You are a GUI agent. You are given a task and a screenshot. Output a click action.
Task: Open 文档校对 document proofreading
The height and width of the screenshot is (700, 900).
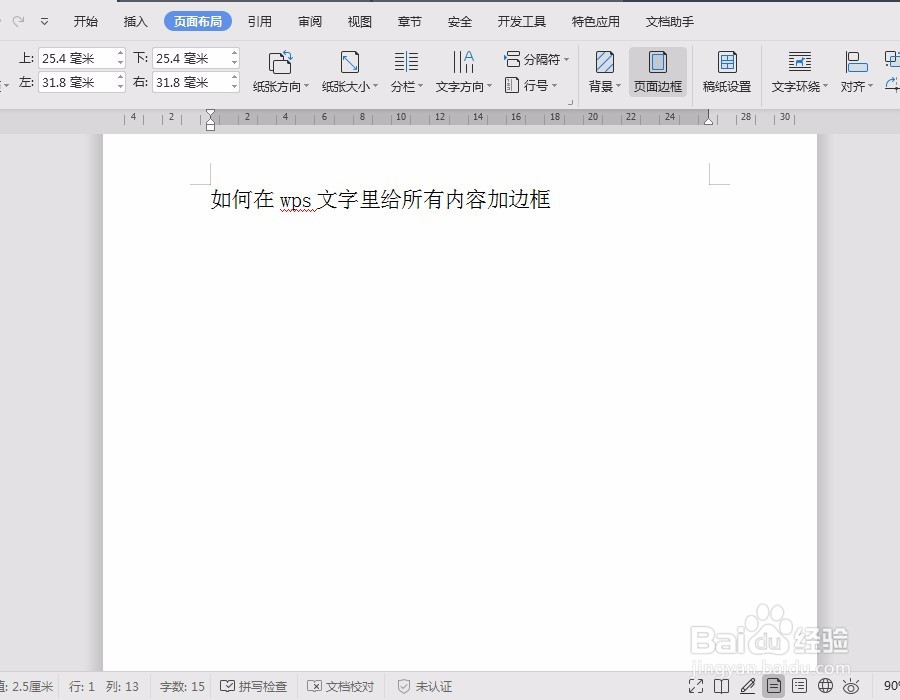coord(341,686)
